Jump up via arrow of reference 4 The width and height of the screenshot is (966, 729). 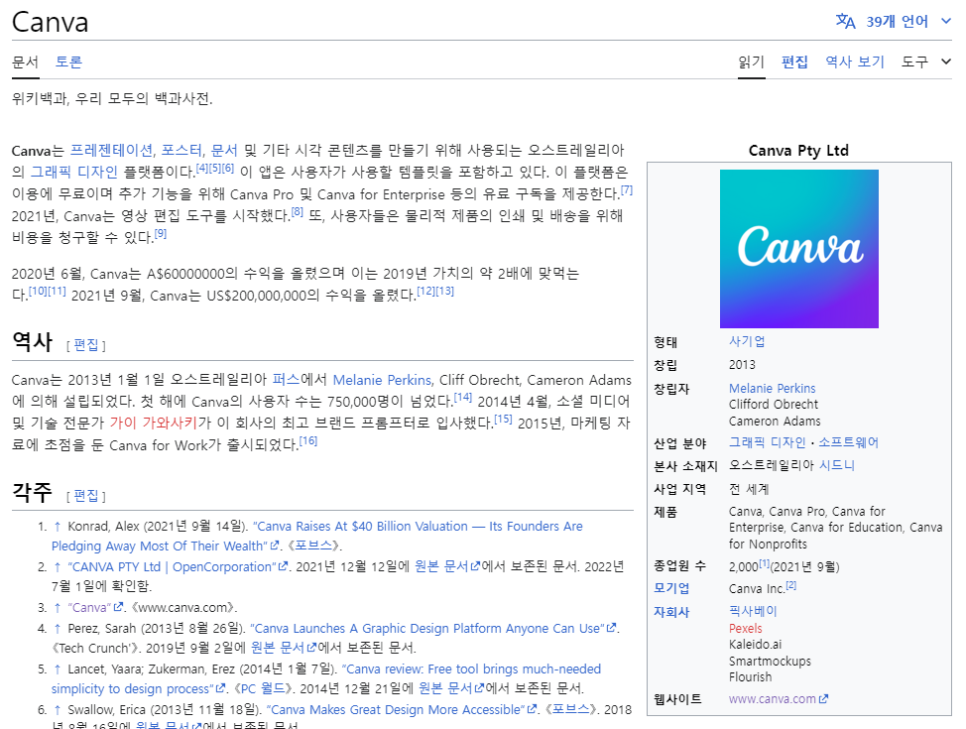(57, 629)
